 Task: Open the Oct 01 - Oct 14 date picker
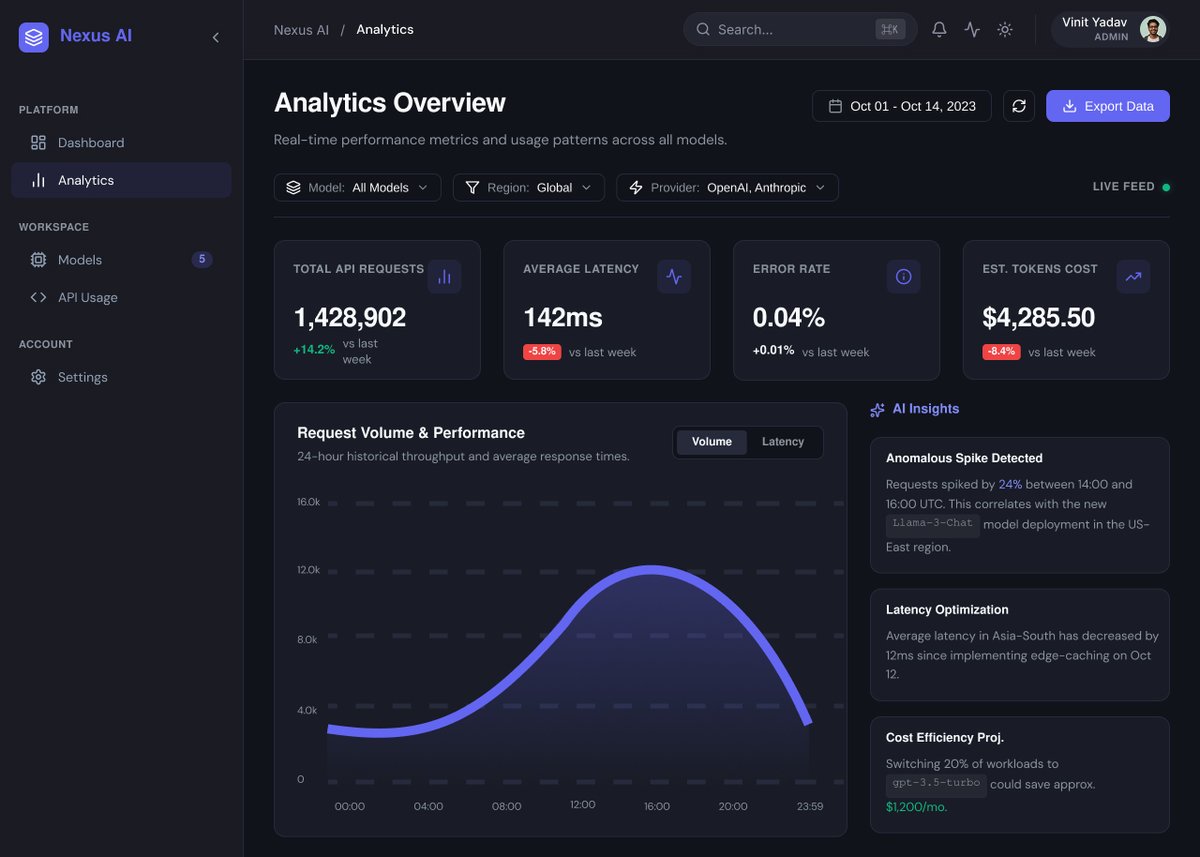coord(902,106)
